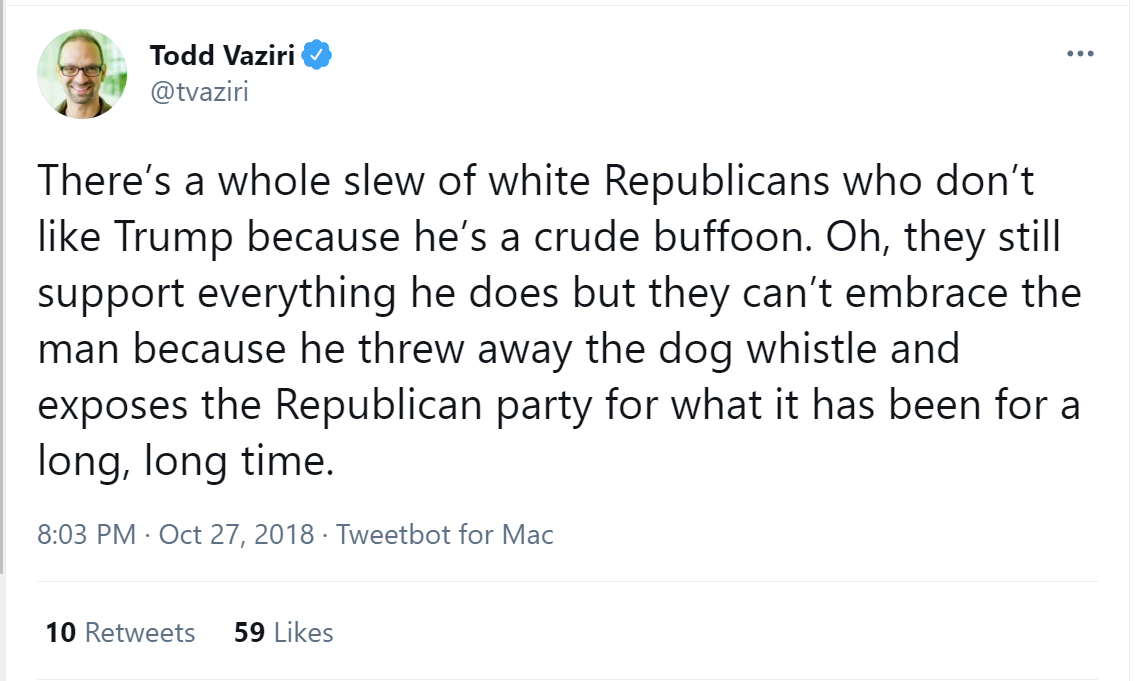View the 10 Retweets list
Viewport: 1141px width, 681px height.
coord(120,632)
